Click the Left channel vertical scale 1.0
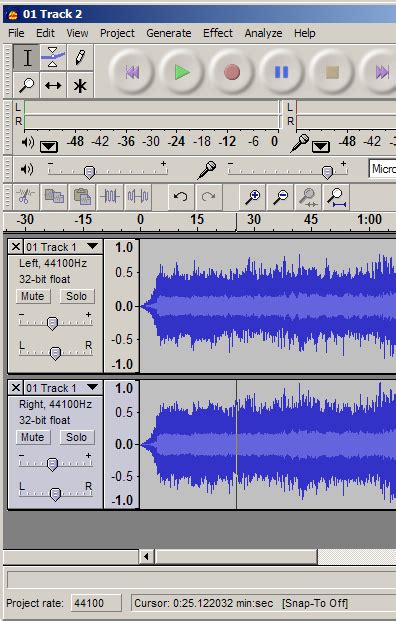Image resolution: width=396 pixels, height=621 pixels. click(124, 248)
